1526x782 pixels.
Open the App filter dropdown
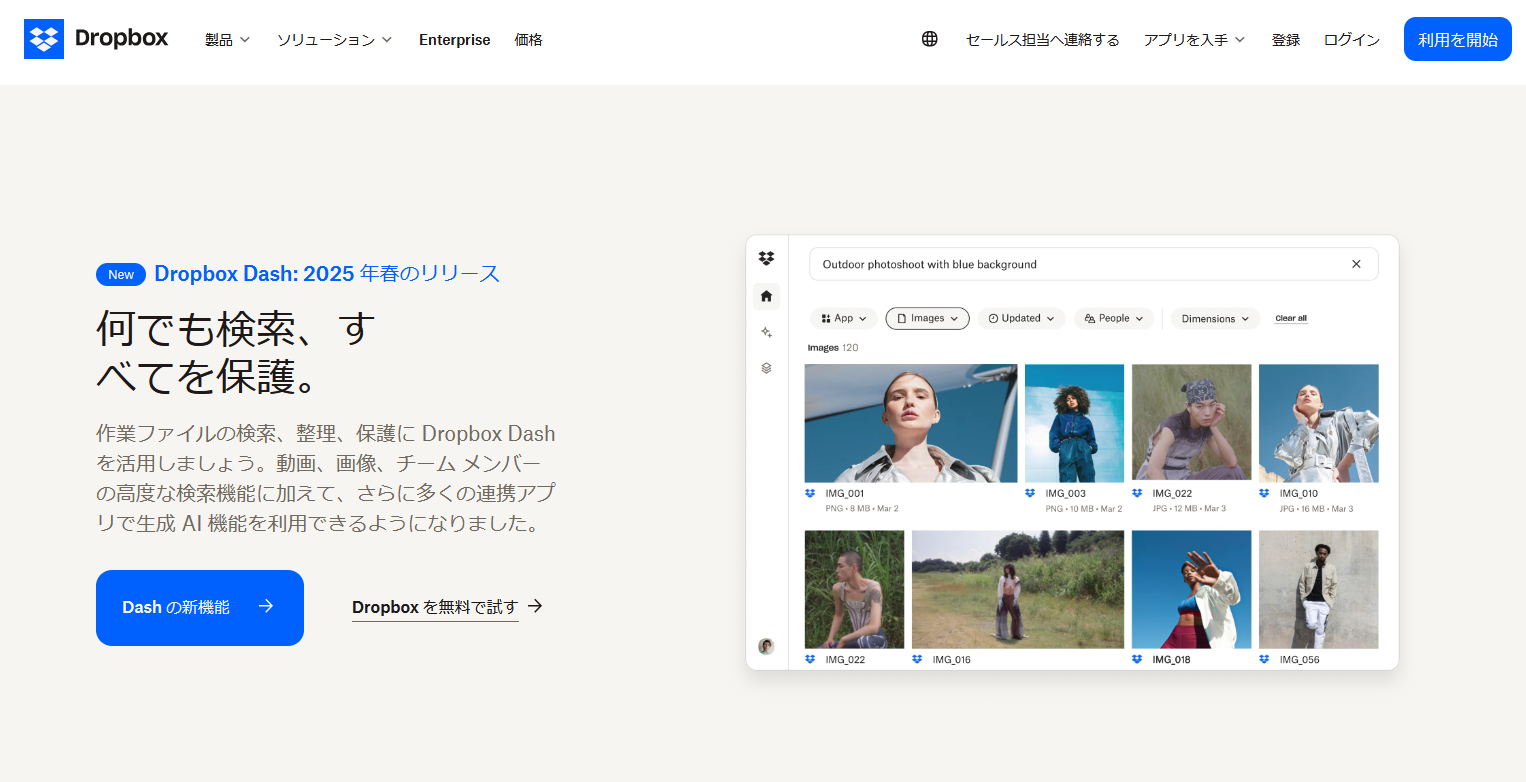[x=843, y=318]
